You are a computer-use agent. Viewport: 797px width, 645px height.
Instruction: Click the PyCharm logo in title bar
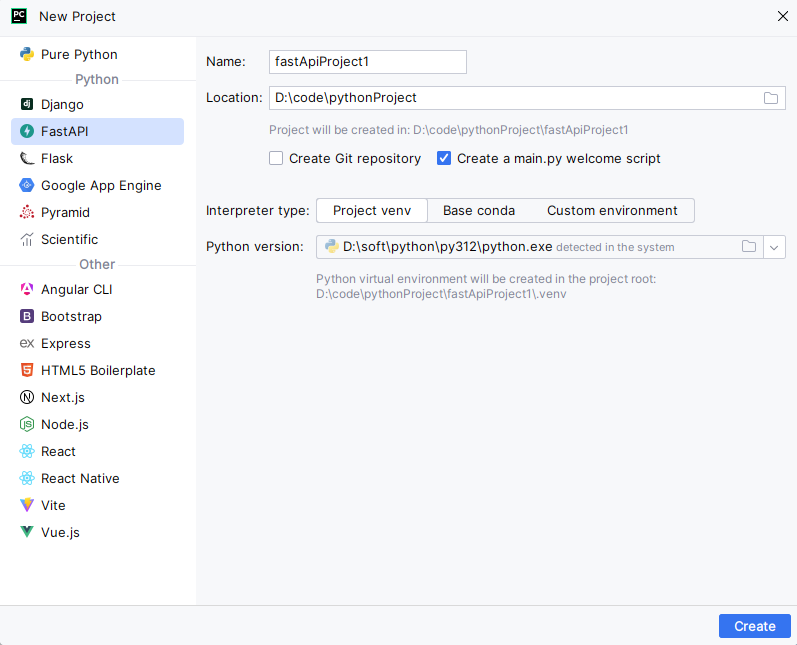pos(19,16)
